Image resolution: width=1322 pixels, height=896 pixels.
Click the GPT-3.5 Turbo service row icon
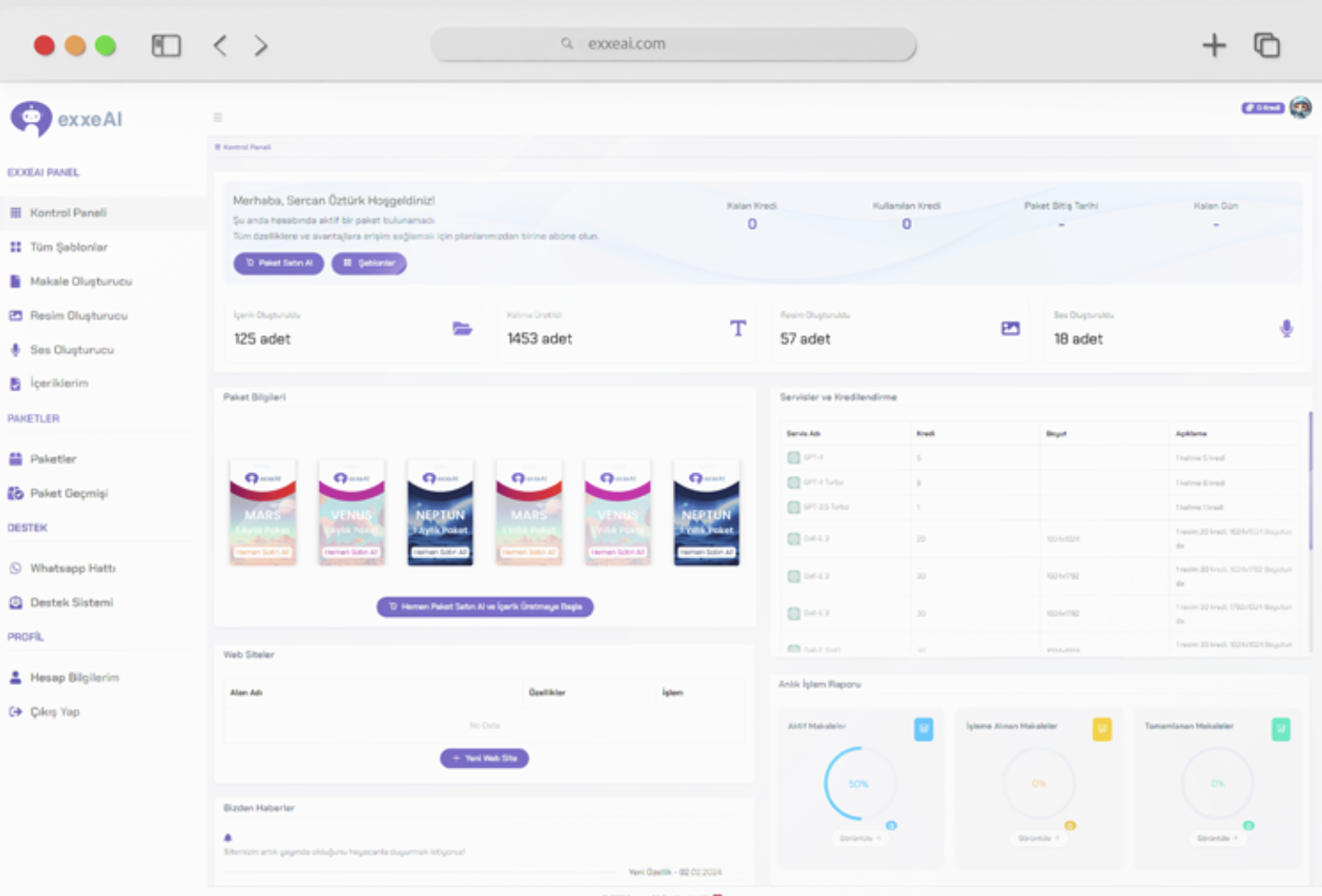coord(794,507)
